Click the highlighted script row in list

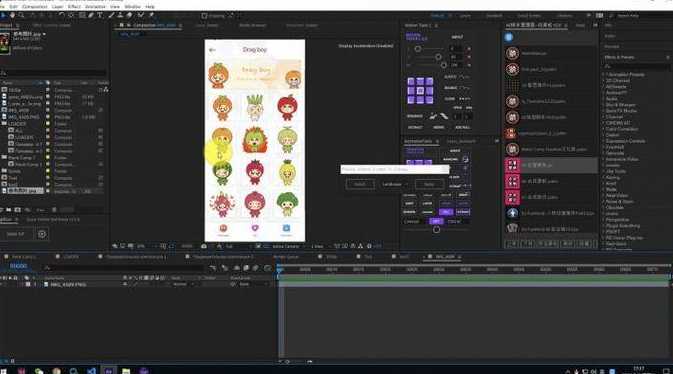(x=551, y=165)
